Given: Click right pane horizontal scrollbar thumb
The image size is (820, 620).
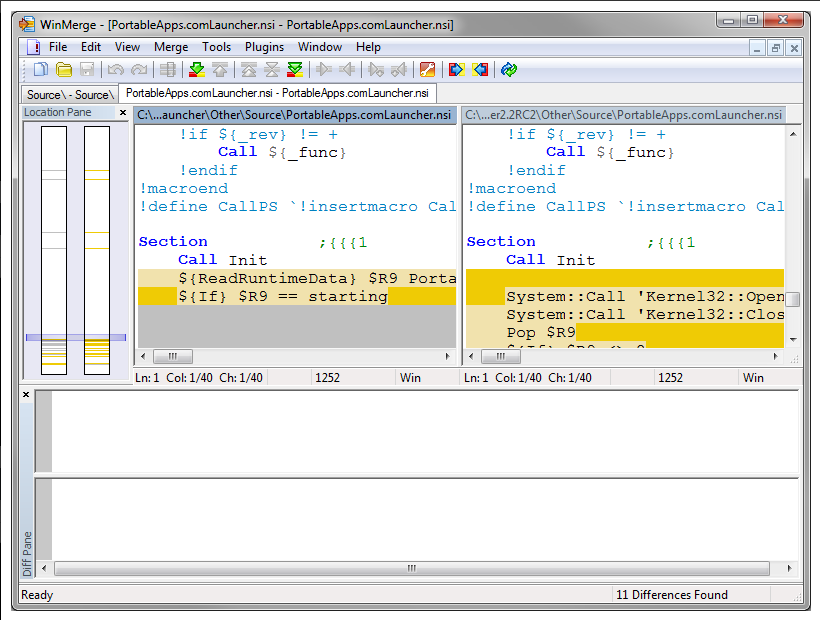Looking at the screenshot, I should coord(500,357).
